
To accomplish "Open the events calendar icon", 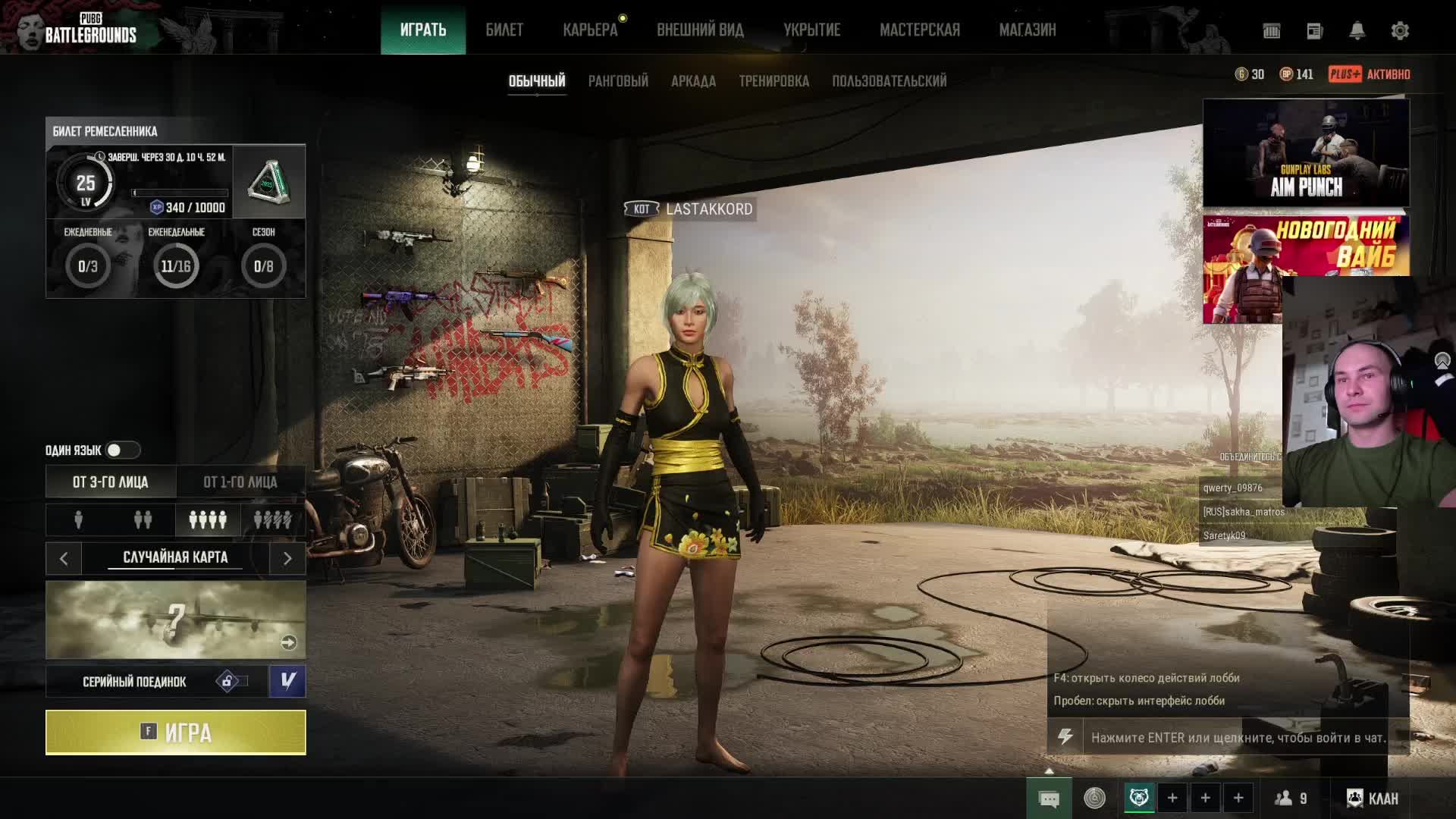I will pyautogui.click(x=1272, y=30).
